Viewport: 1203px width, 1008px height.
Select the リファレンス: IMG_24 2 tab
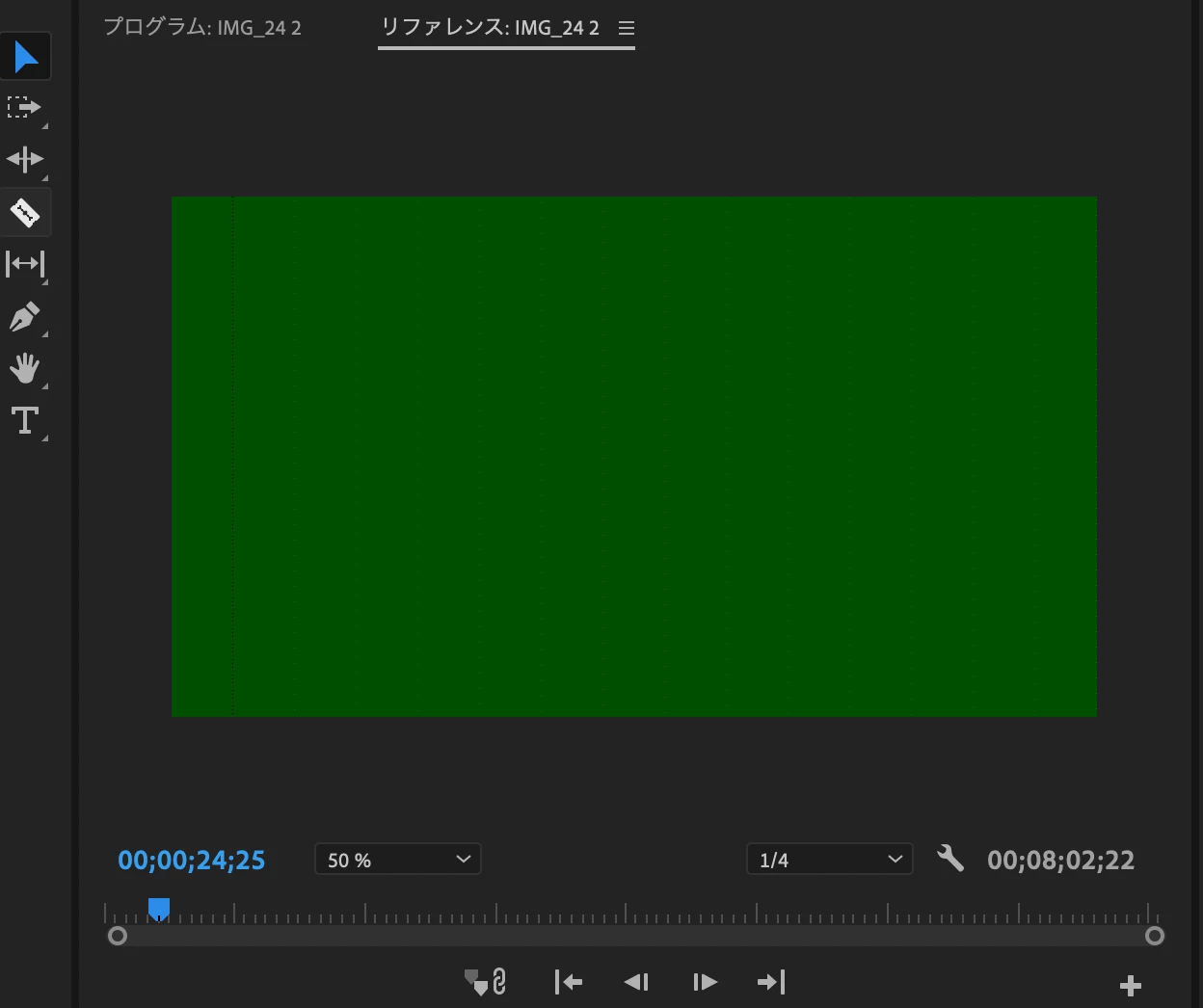491,27
